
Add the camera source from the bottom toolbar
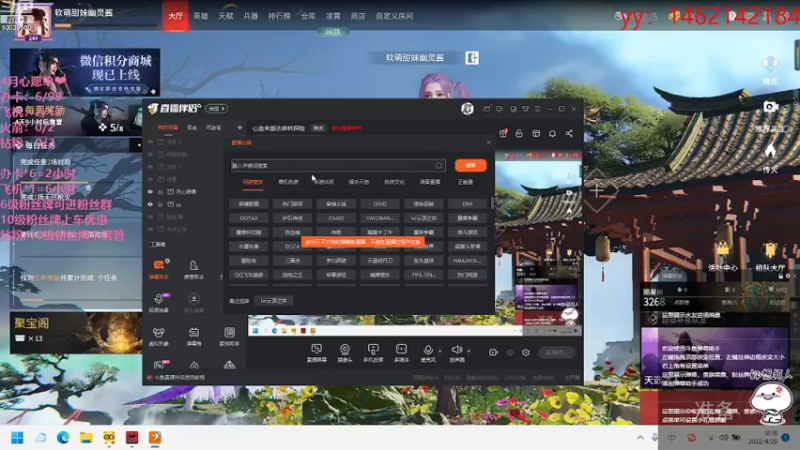tap(345, 349)
